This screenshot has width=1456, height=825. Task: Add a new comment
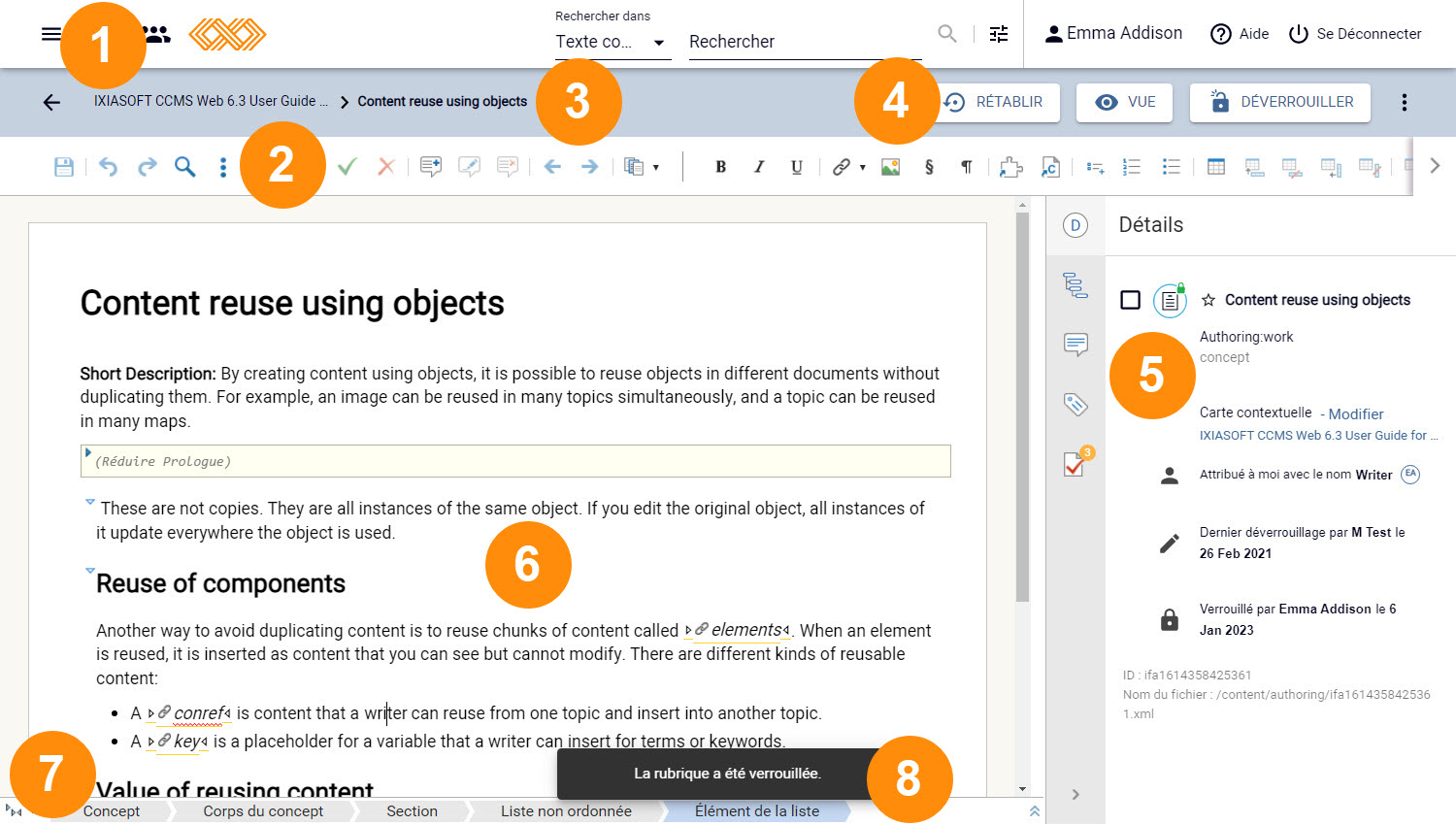pyautogui.click(x=431, y=167)
